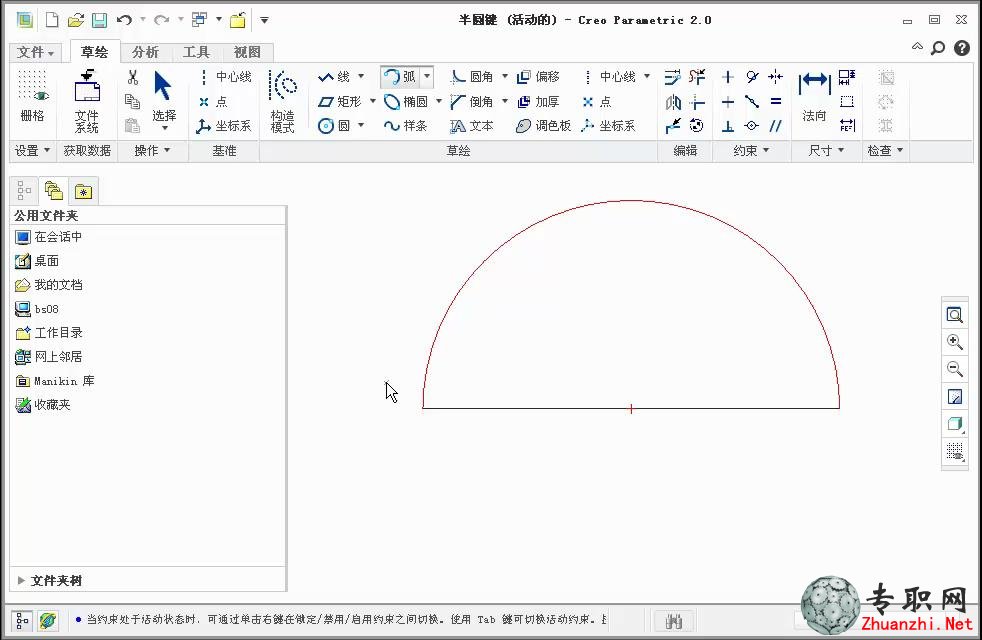Open the Manikin Library (Manikin 库)

coord(54,381)
